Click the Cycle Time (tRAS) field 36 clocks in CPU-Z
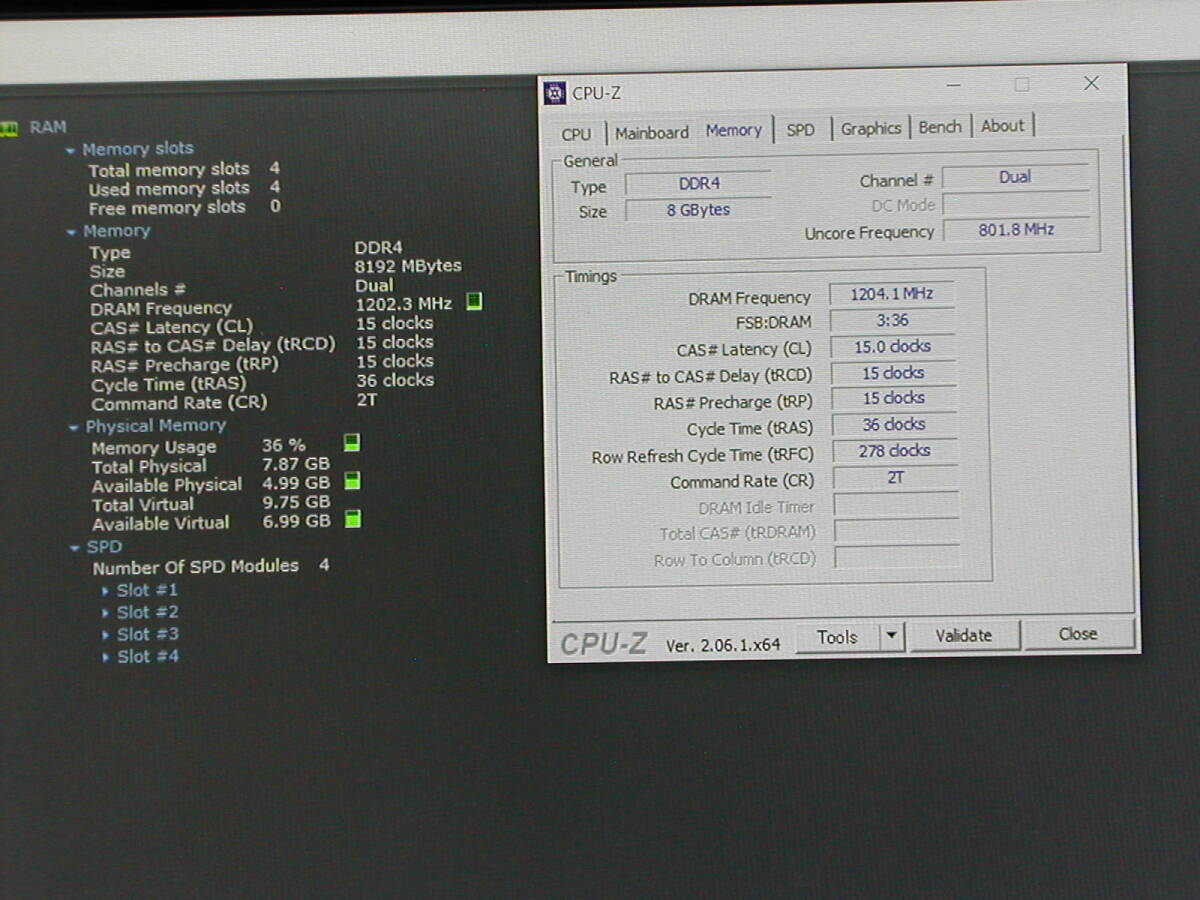This screenshot has width=1200, height=900. click(x=893, y=425)
